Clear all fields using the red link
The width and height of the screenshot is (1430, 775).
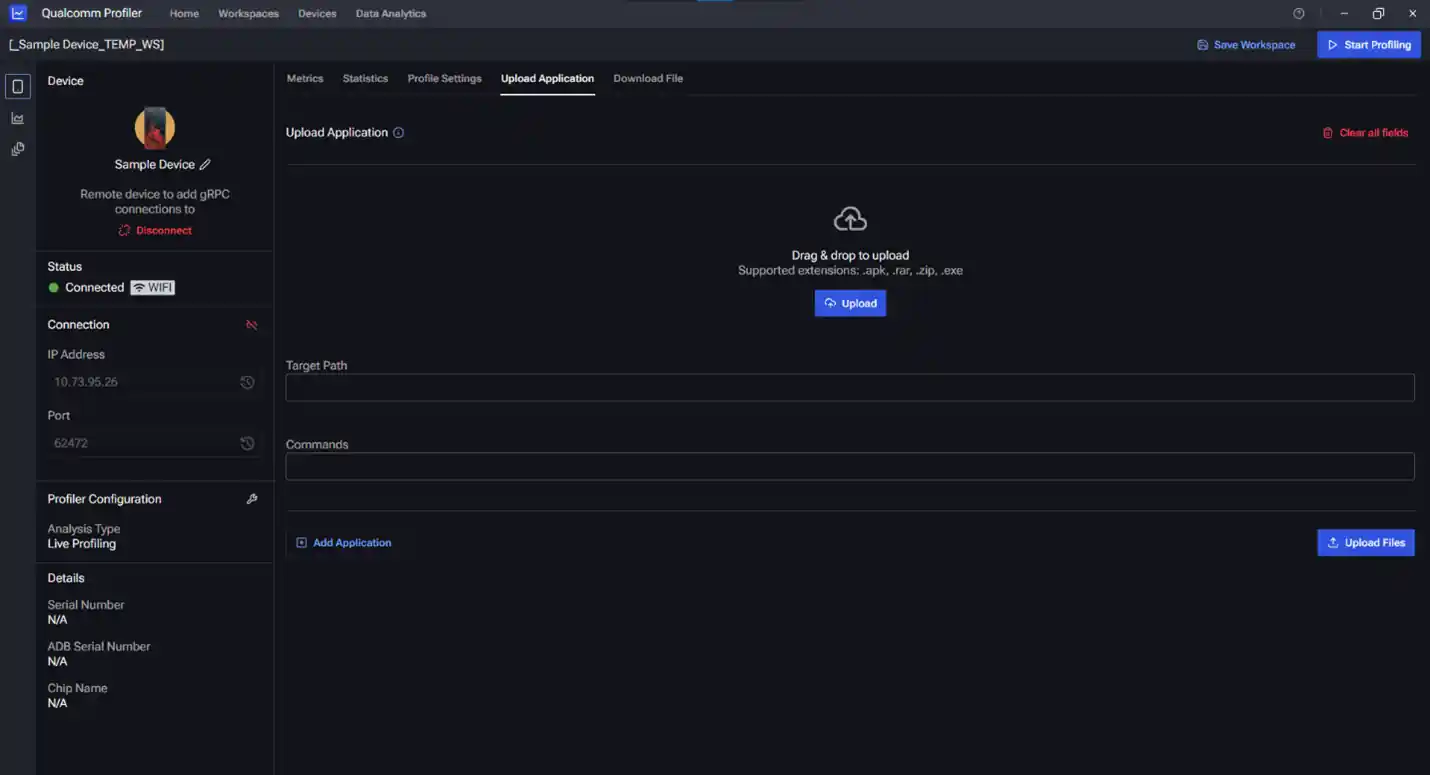[1366, 132]
